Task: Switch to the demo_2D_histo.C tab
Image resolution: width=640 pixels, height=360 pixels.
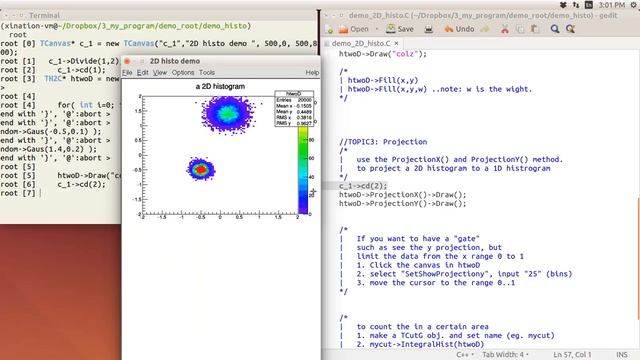Action: tap(360, 43)
